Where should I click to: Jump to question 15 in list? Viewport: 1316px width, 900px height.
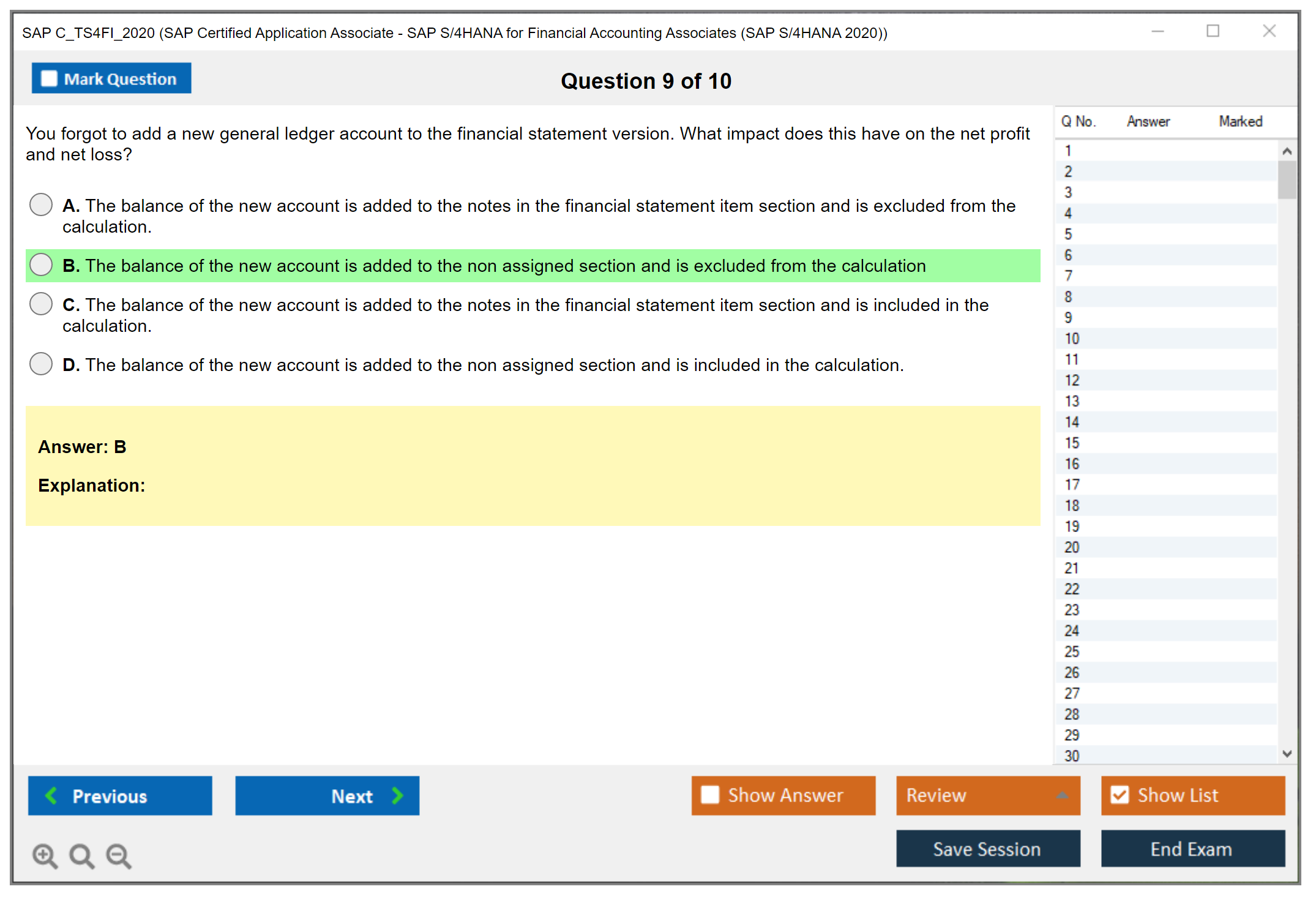coord(1072,443)
